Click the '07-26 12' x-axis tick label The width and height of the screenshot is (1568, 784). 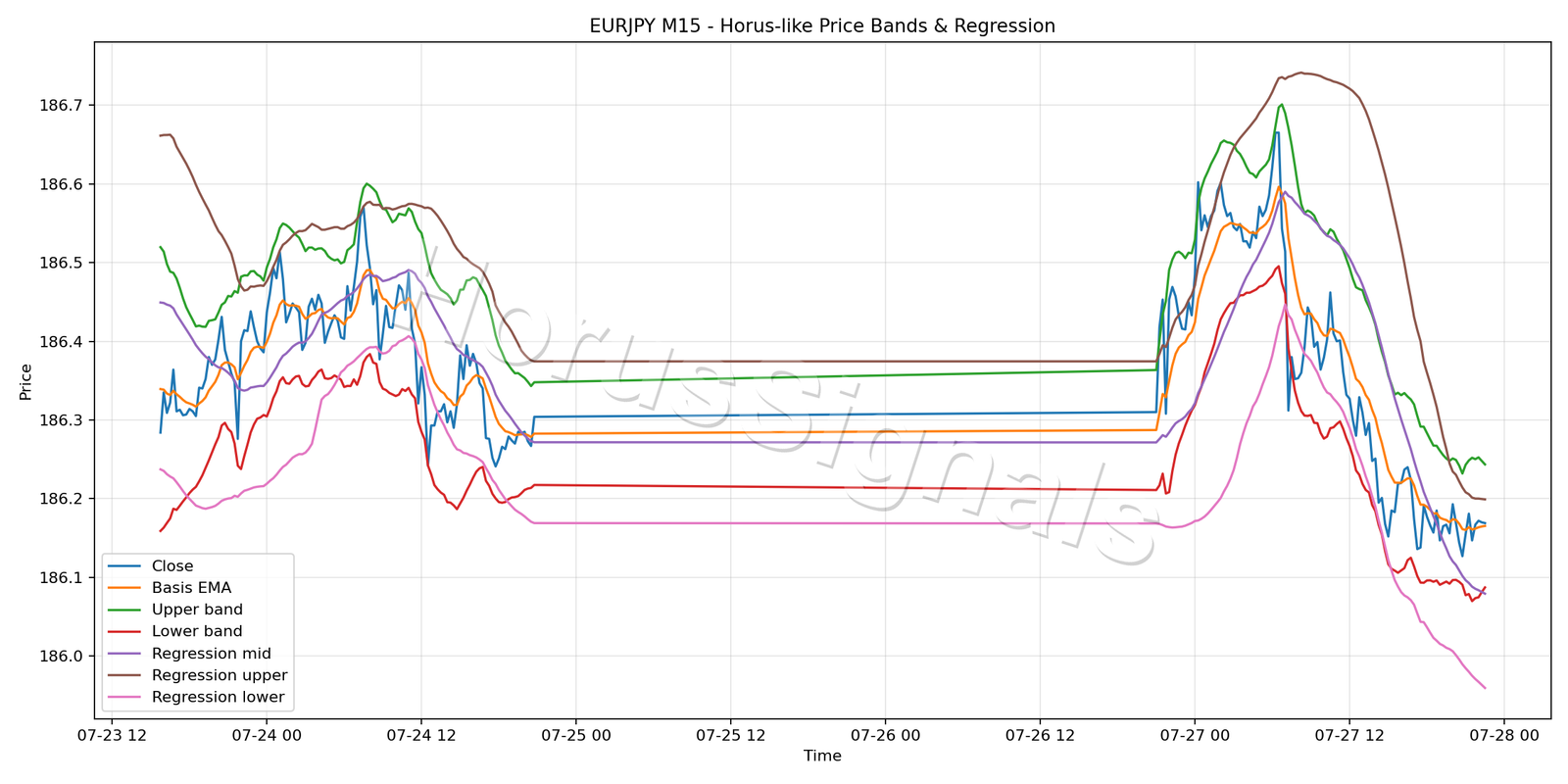point(1040,735)
